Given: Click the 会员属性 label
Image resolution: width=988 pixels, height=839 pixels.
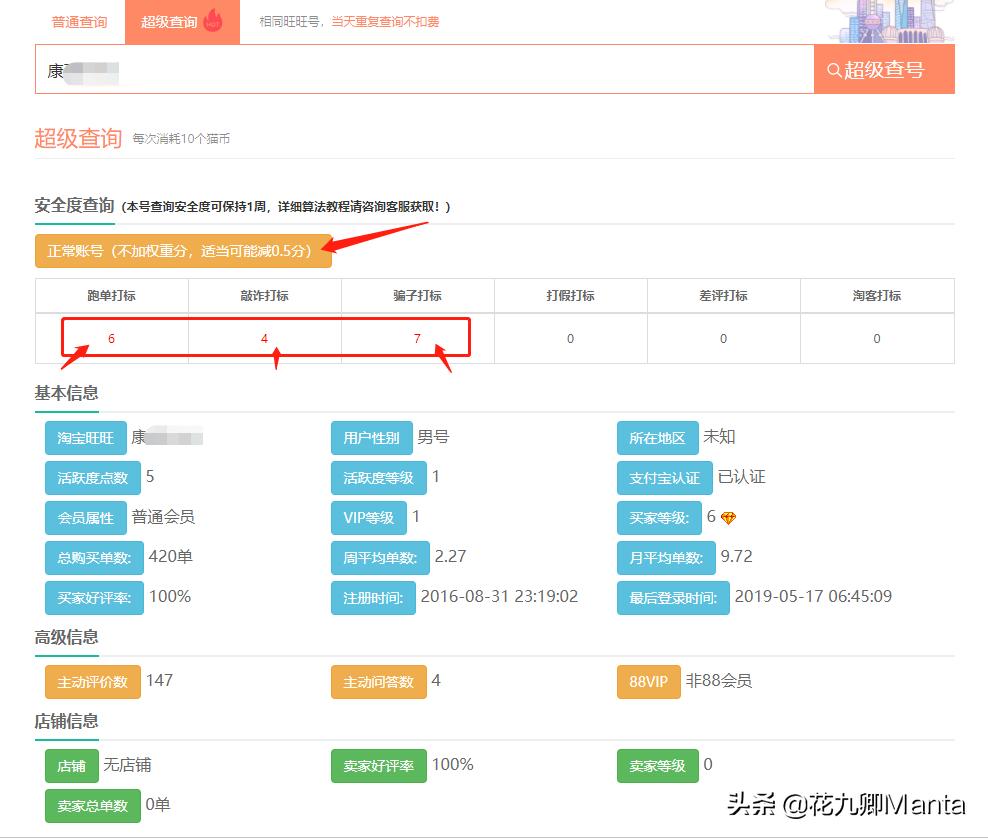Looking at the screenshot, I should [86, 518].
